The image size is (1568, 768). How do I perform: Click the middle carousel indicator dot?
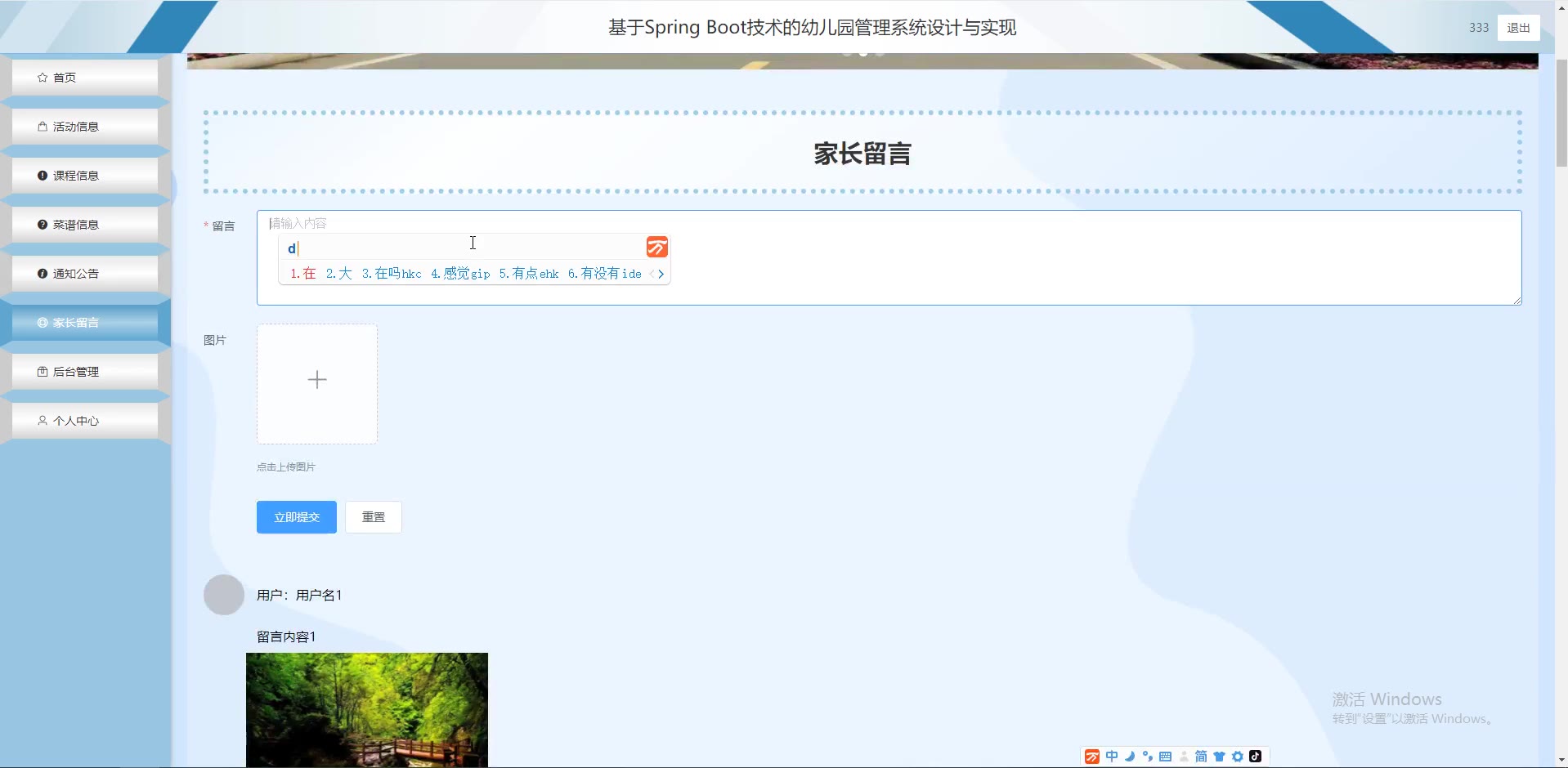coord(863,54)
